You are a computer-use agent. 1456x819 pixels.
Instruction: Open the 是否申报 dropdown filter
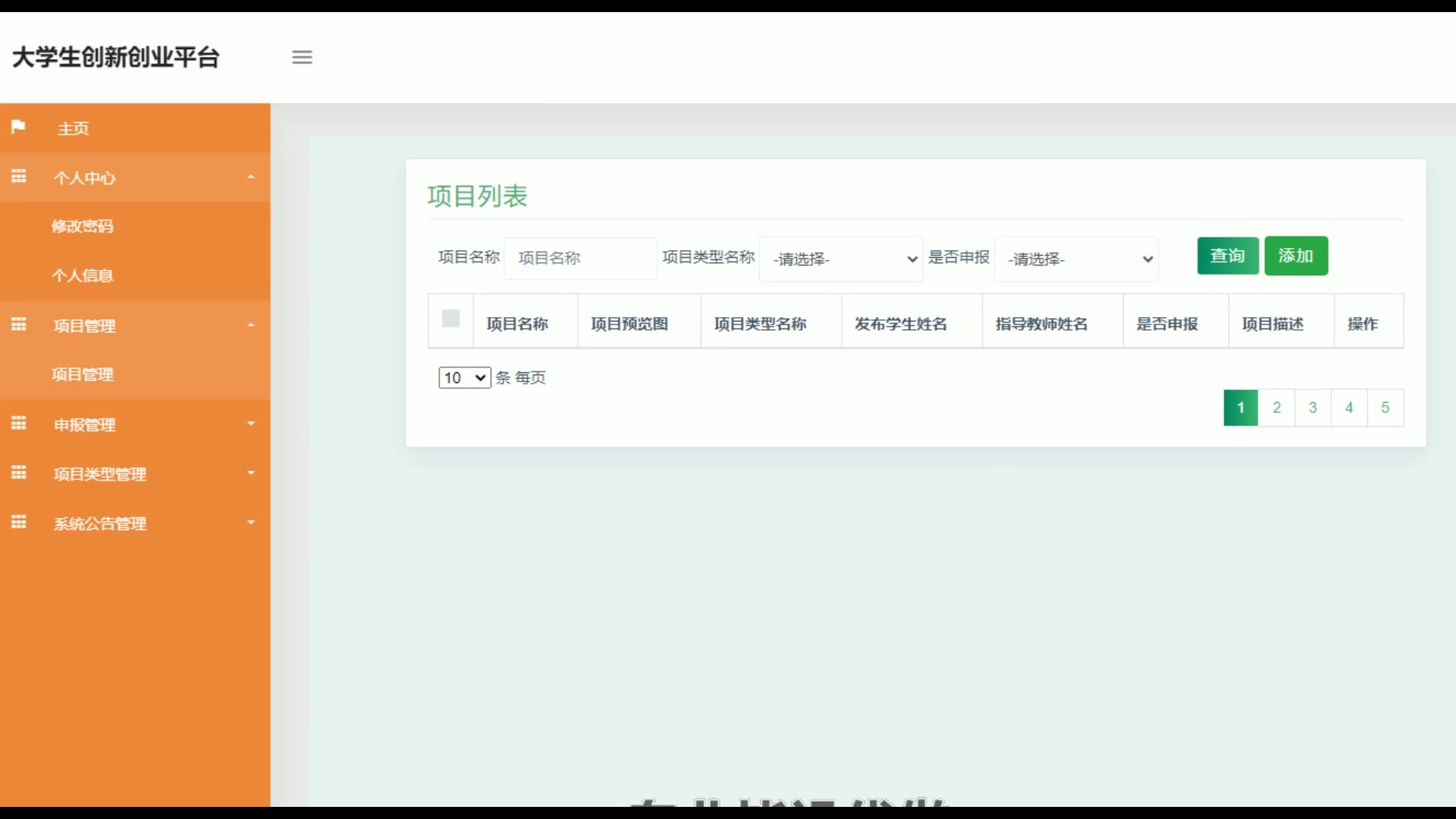1076,259
